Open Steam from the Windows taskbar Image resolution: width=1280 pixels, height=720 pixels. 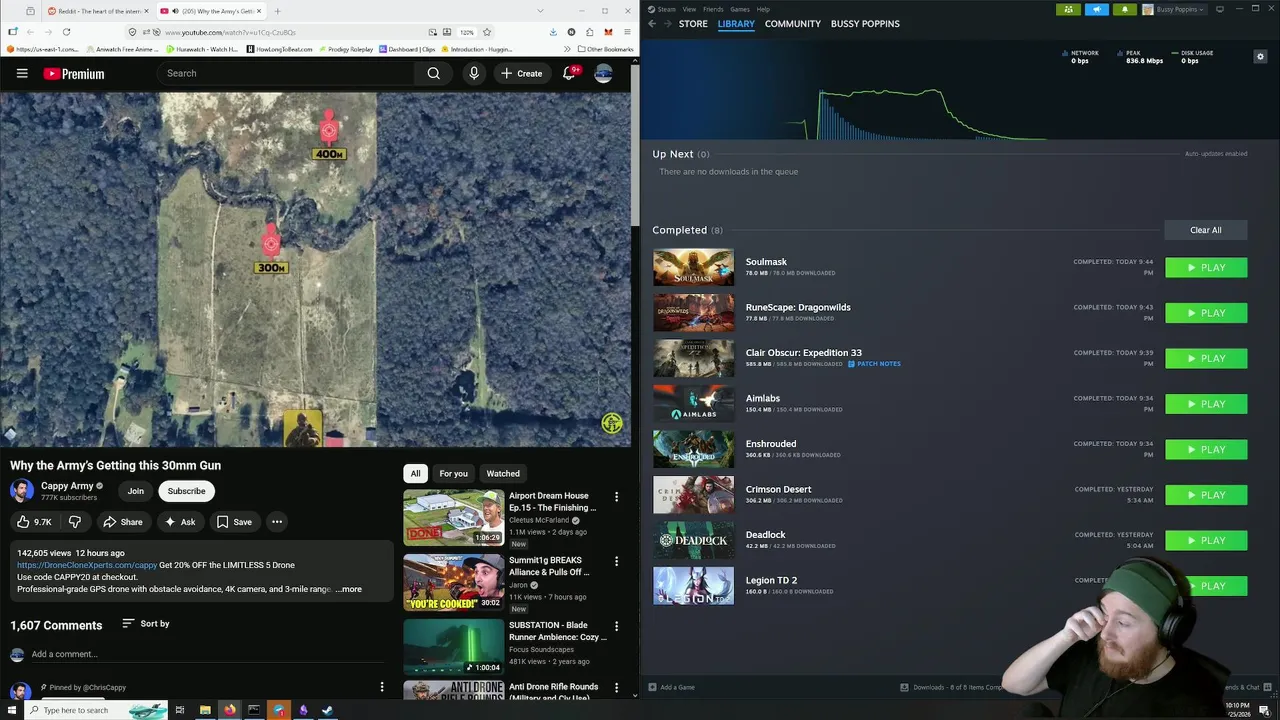click(x=327, y=710)
